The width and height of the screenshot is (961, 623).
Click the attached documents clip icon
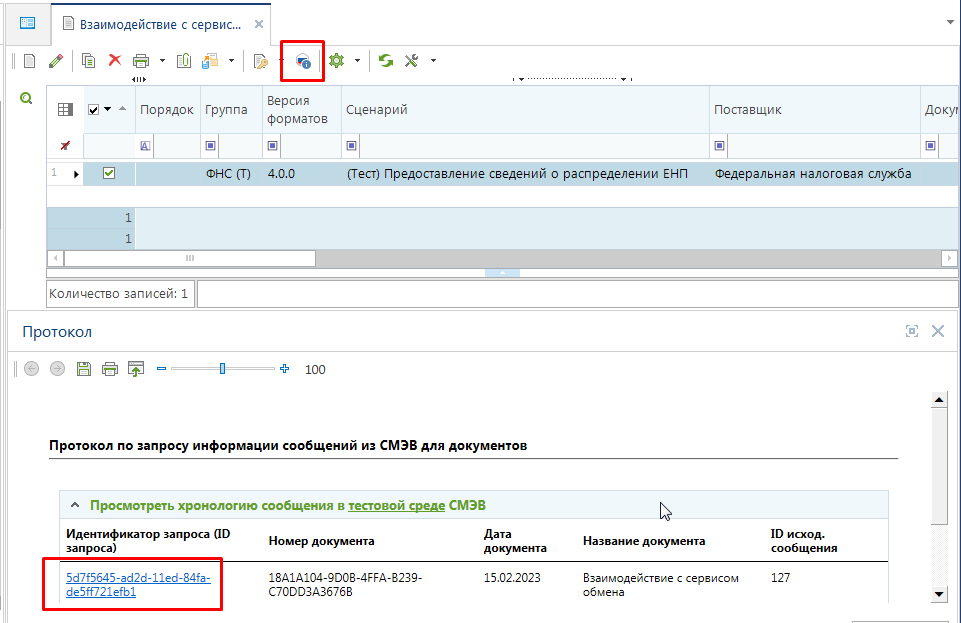point(184,61)
